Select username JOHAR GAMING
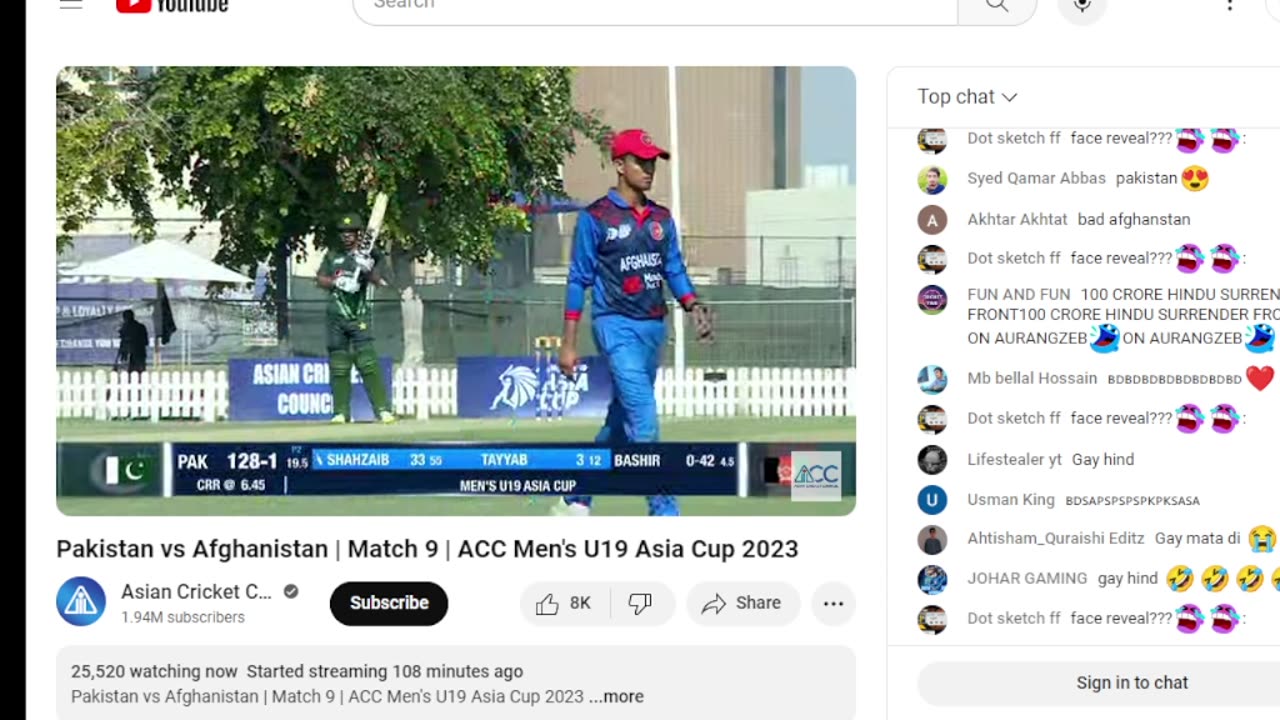This screenshot has height=720, width=1280. [1027, 579]
